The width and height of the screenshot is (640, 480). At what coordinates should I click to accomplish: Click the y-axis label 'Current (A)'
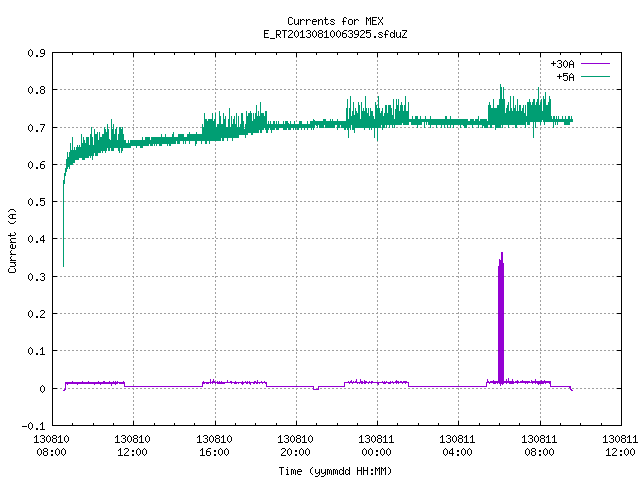click(13, 240)
